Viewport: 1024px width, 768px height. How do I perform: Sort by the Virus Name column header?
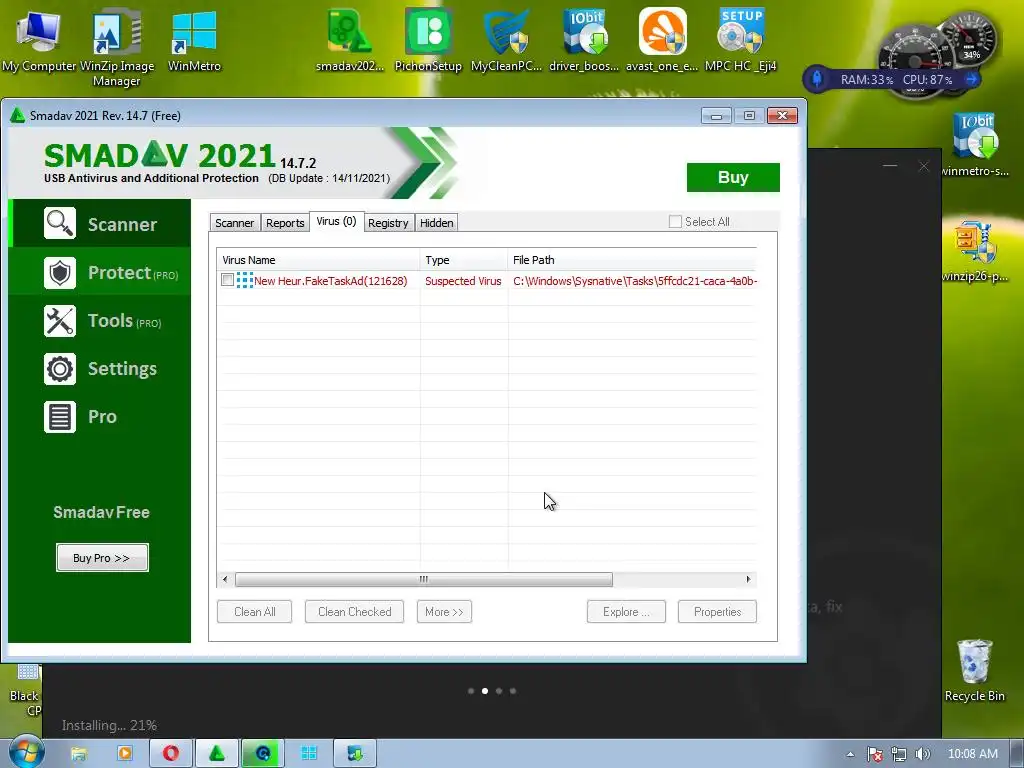click(319, 260)
